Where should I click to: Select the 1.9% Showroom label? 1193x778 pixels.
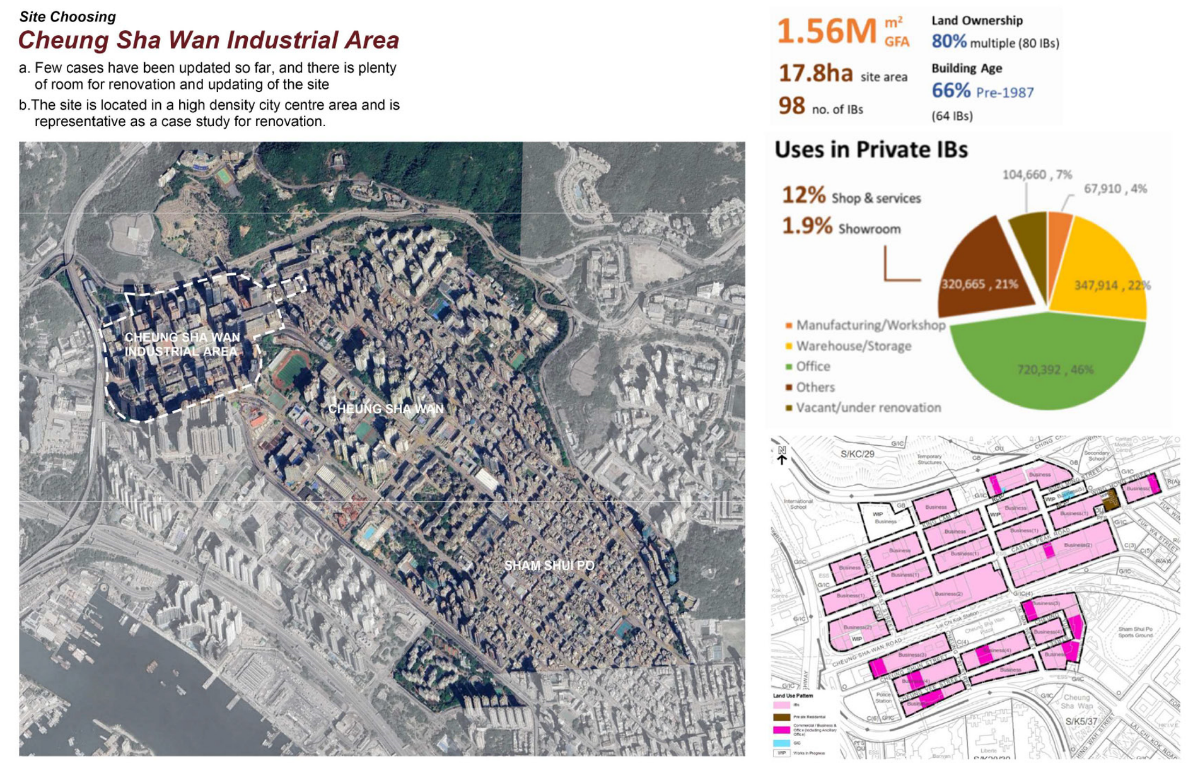click(841, 227)
